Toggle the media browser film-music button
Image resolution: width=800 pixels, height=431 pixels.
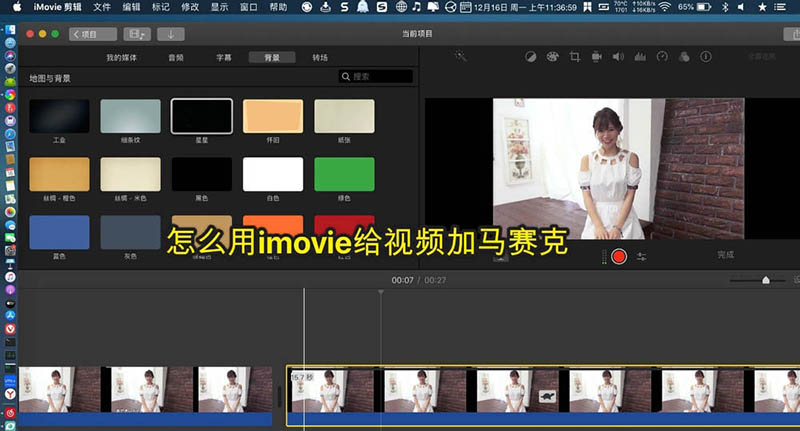137,34
